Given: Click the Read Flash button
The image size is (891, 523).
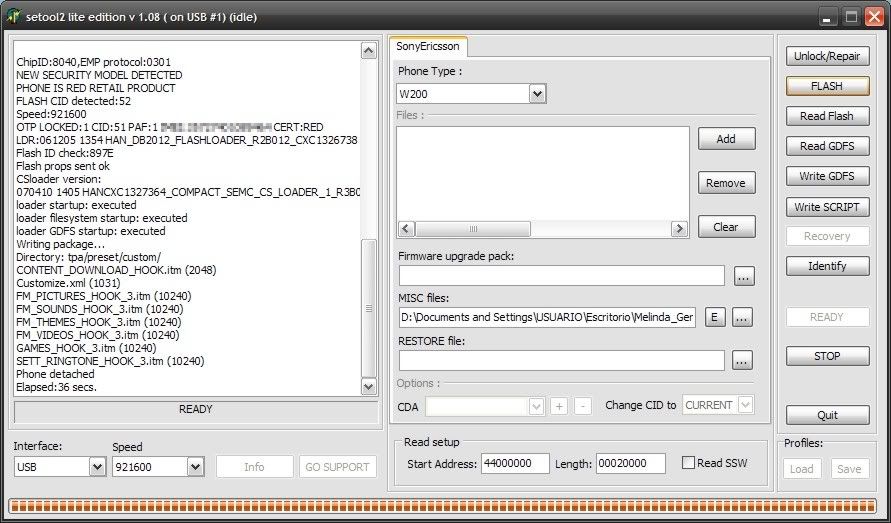Looking at the screenshot, I should coord(827,116).
